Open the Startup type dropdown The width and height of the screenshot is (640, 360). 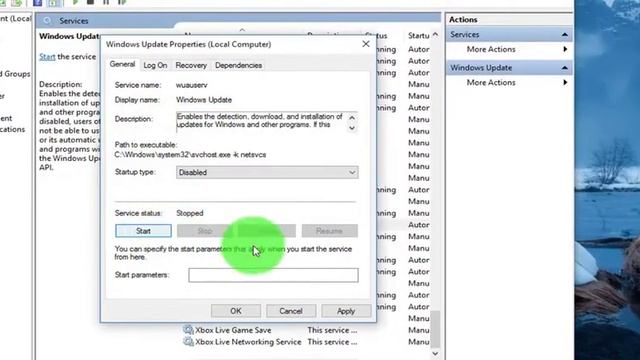pyautogui.click(x=267, y=172)
